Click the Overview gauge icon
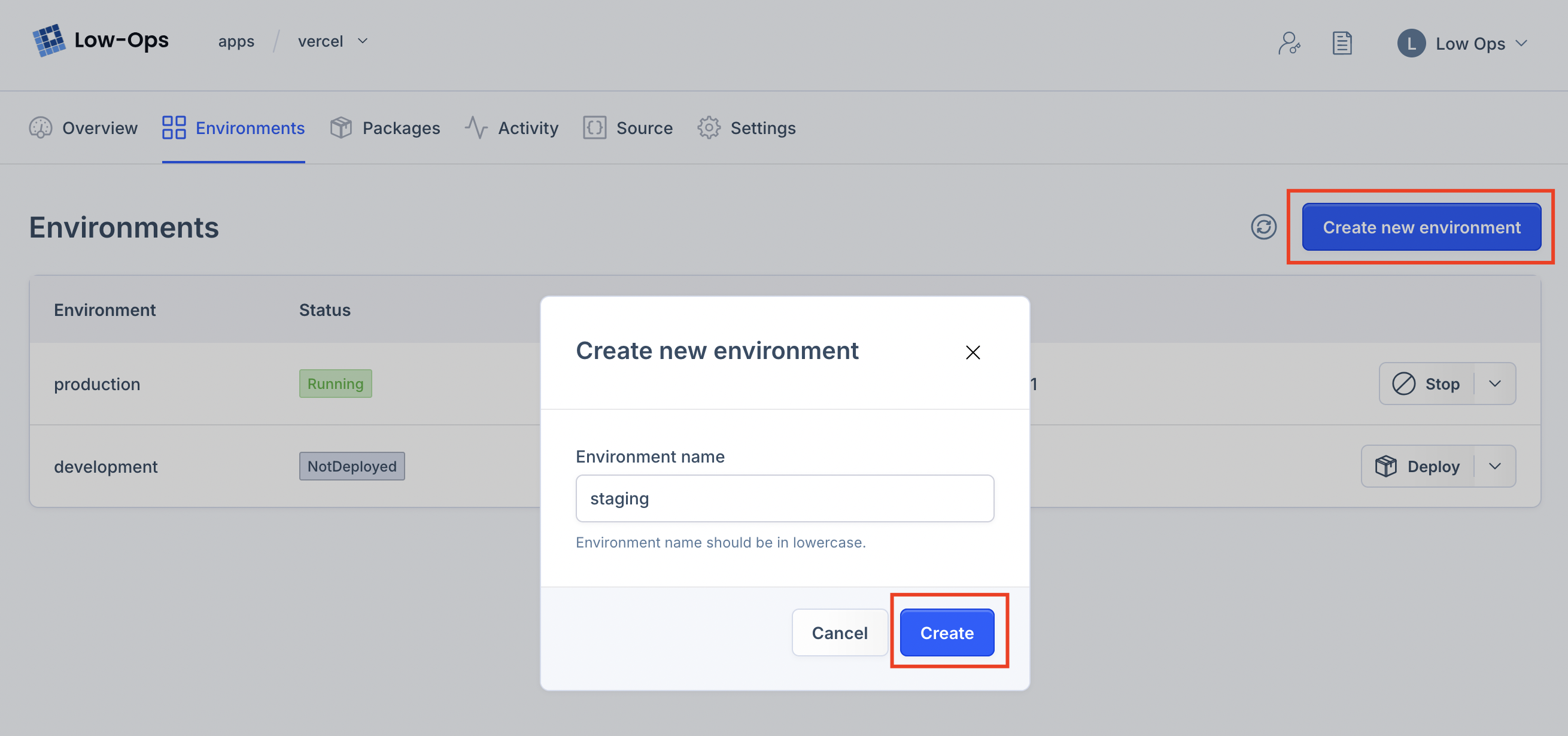This screenshot has height=736, width=1568. click(40, 128)
